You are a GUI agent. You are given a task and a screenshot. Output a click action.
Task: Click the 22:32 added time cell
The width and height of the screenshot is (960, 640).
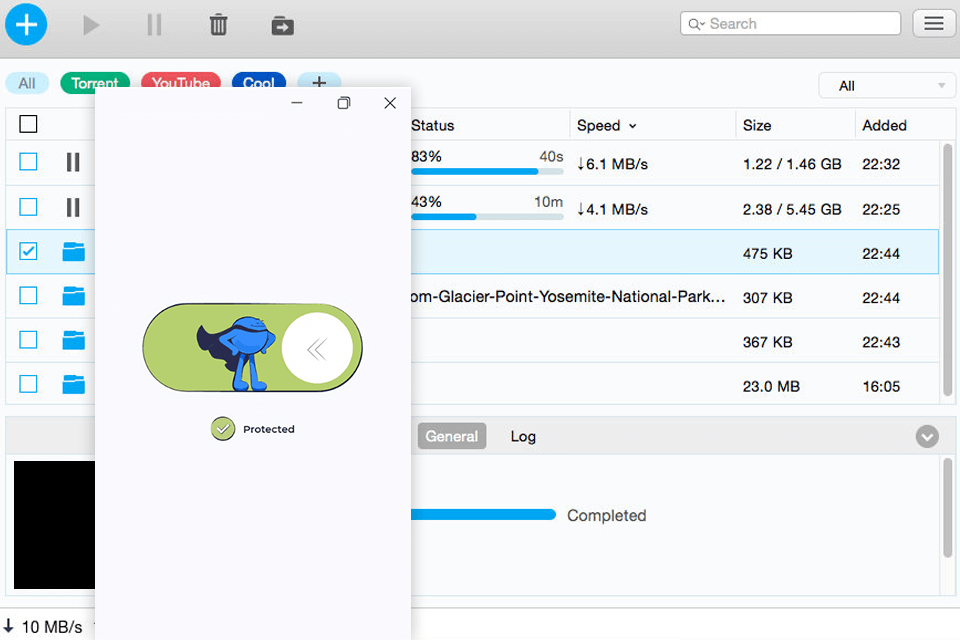pos(881,164)
